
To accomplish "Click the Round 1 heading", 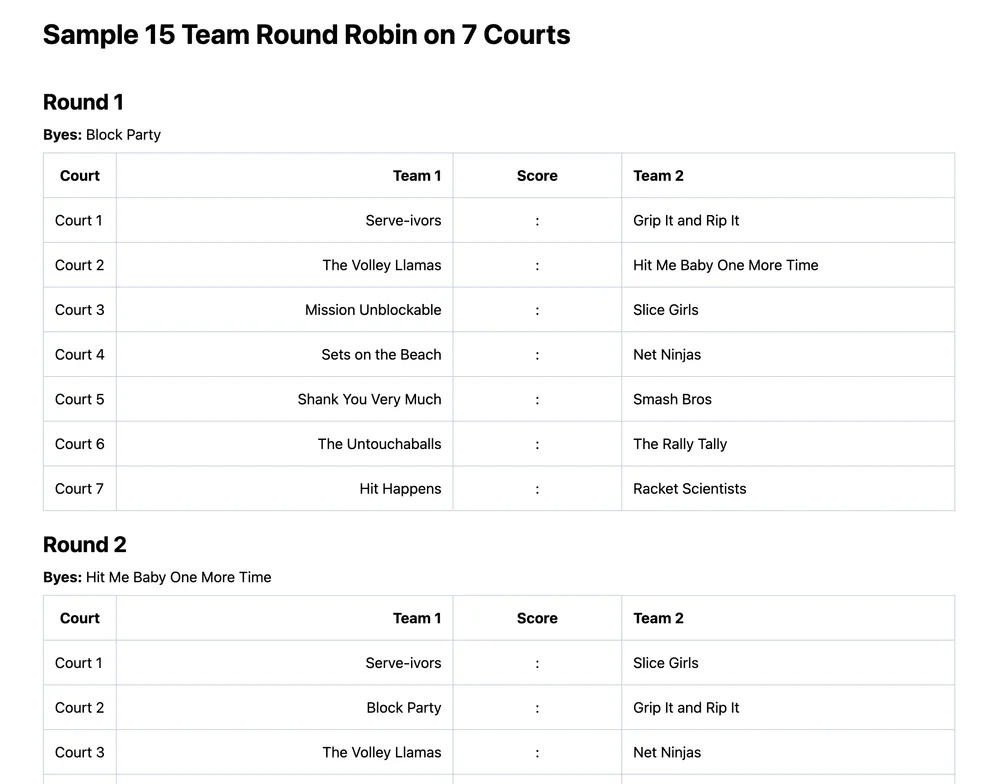I will pos(83,102).
